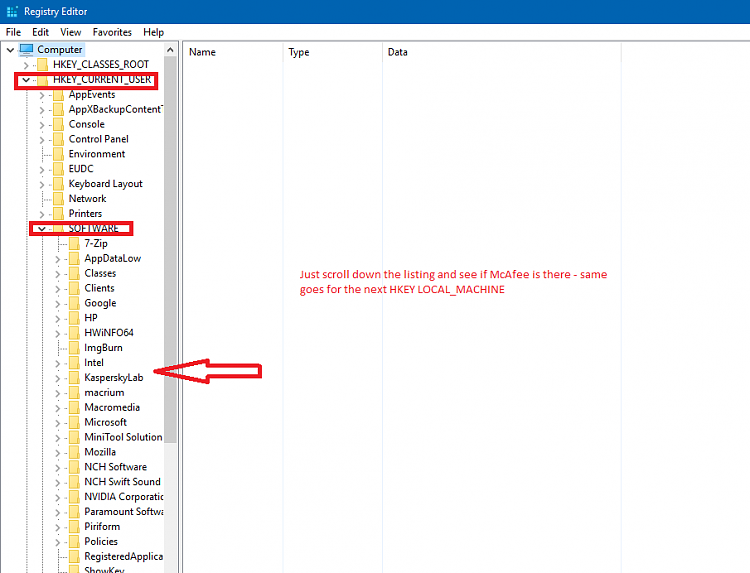750x573 pixels.
Task: Expand the Piriform key chevron
Action: point(57,527)
